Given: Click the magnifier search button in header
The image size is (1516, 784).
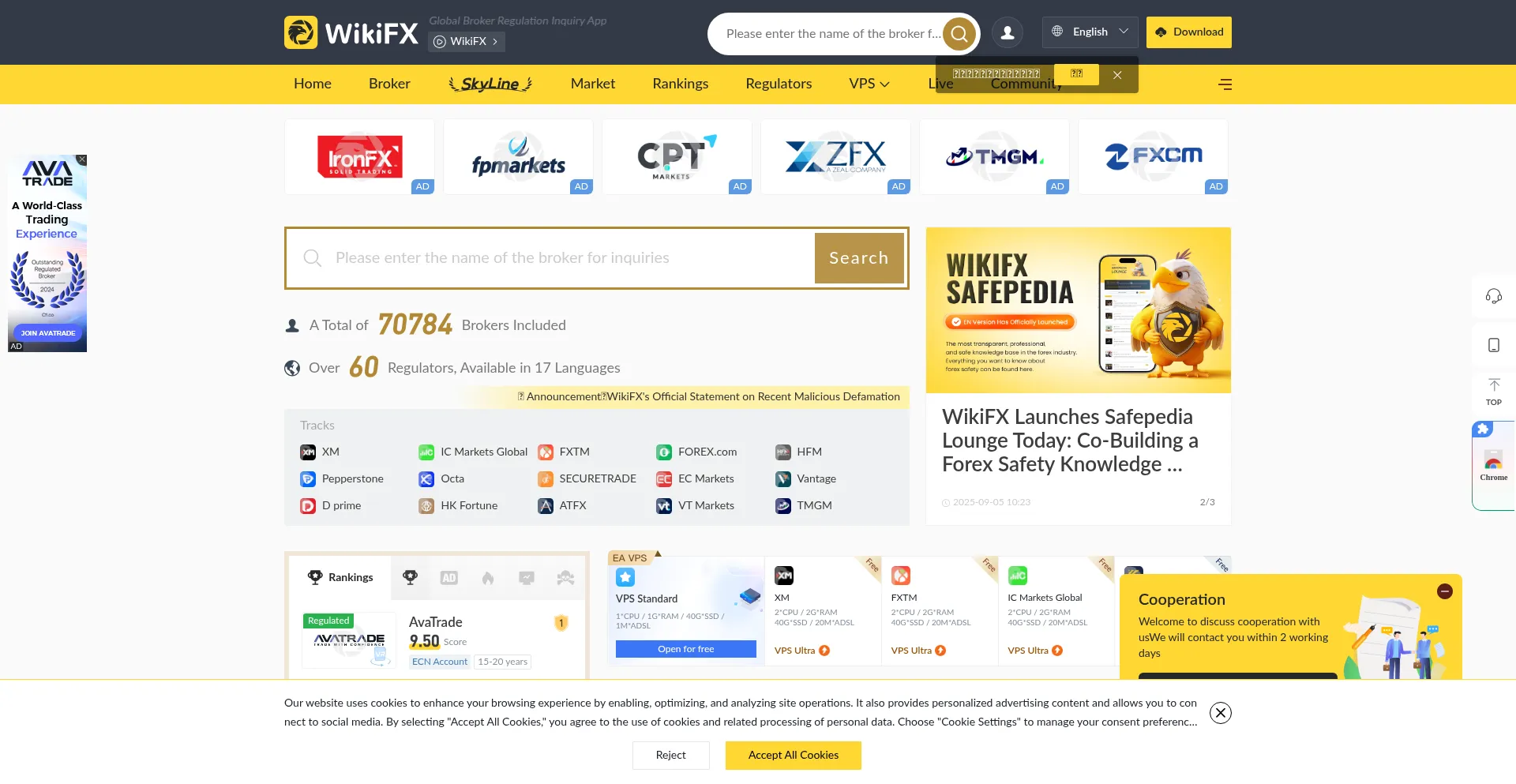Looking at the screenshot, I should 959,34.
